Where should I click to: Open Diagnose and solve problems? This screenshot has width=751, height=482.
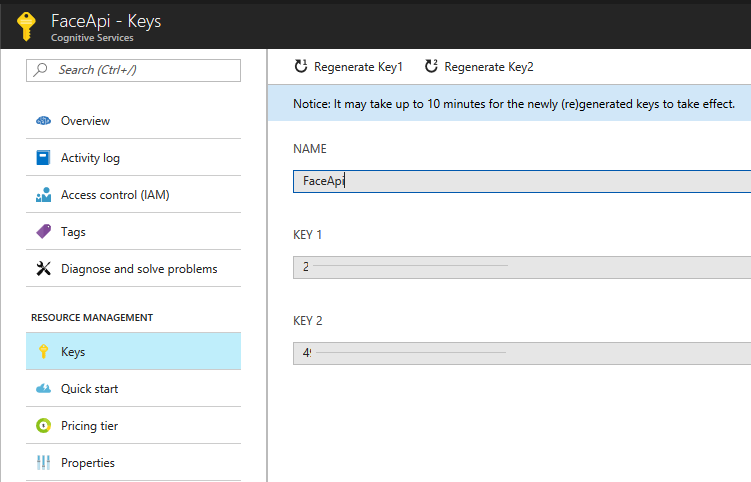(133, 268)
